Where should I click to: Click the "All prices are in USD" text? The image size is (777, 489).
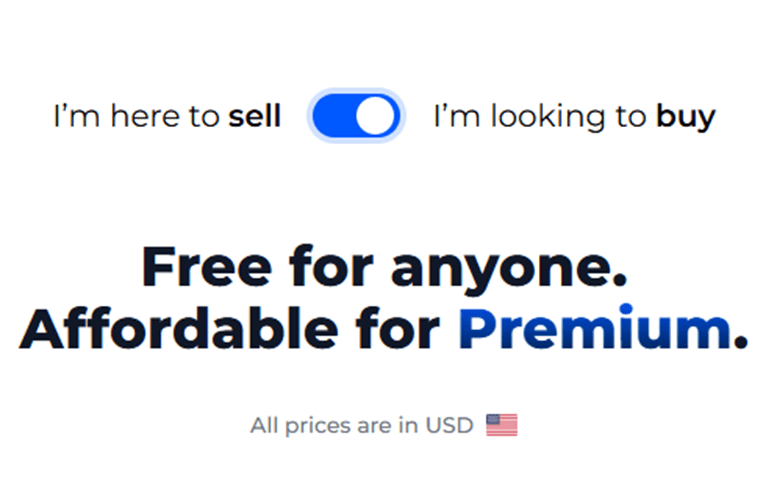(x=361, y=425)
